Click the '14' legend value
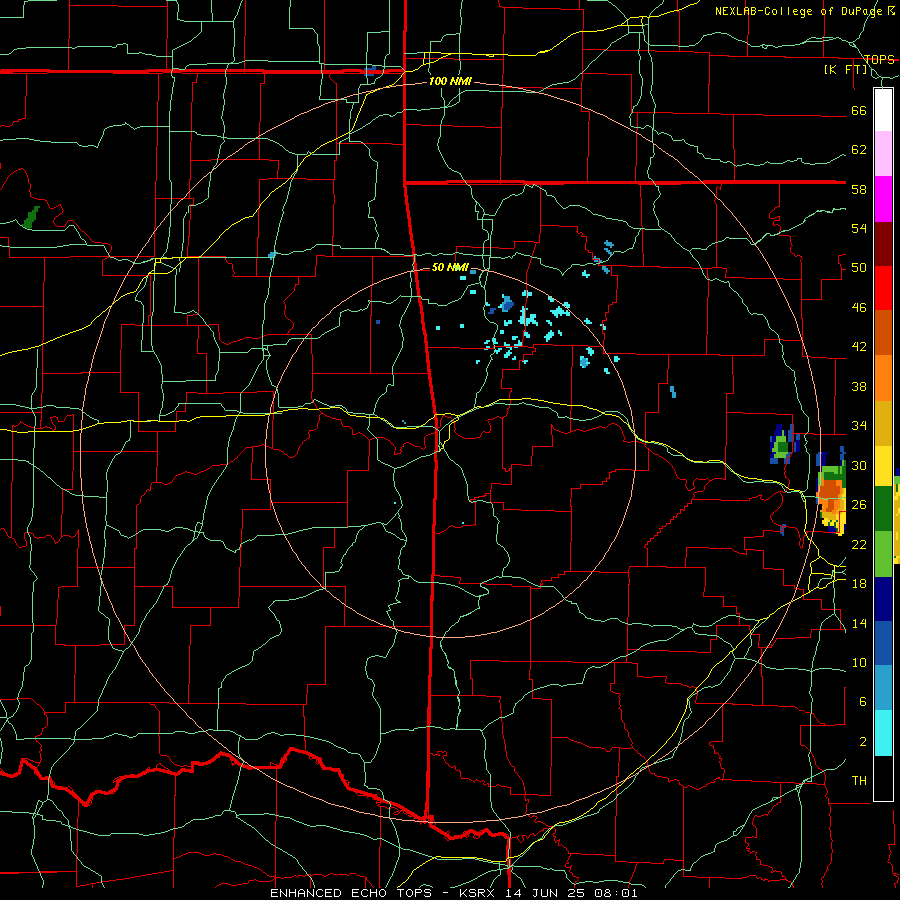This screenshot has width=900, height=900. click(859, 623)
